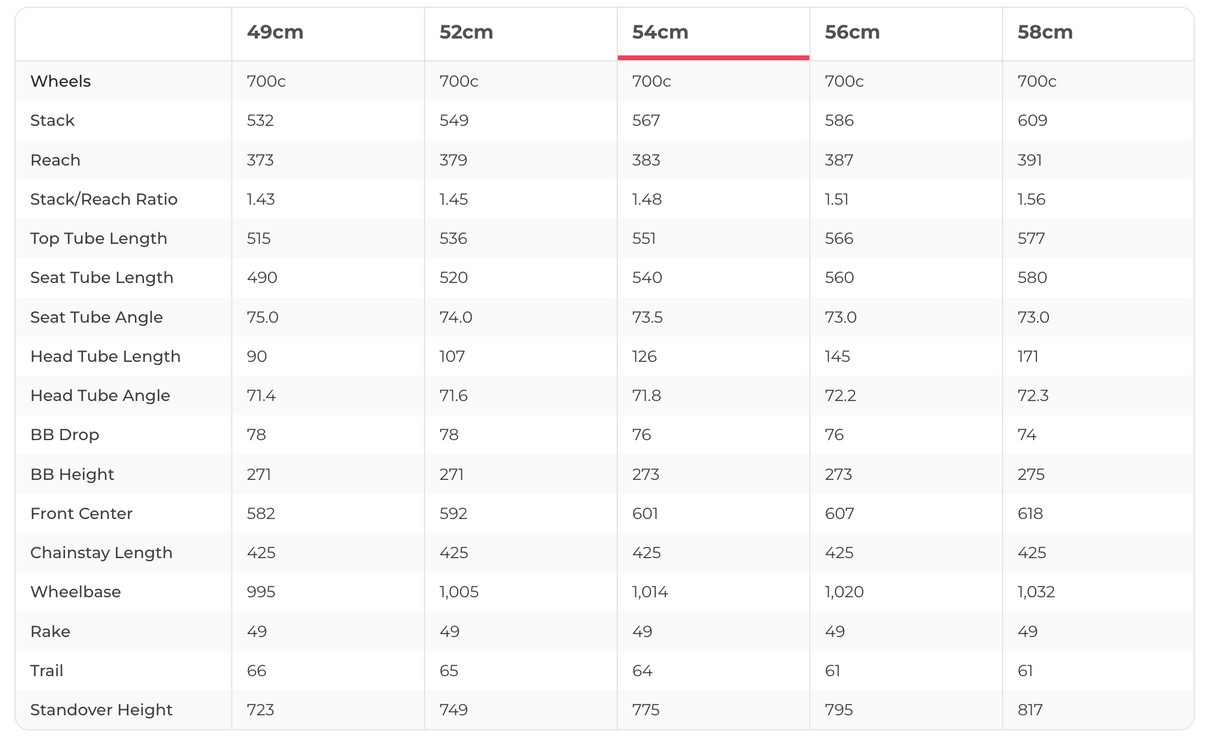Click the 1,014 wheelbase value

point(650,592)
